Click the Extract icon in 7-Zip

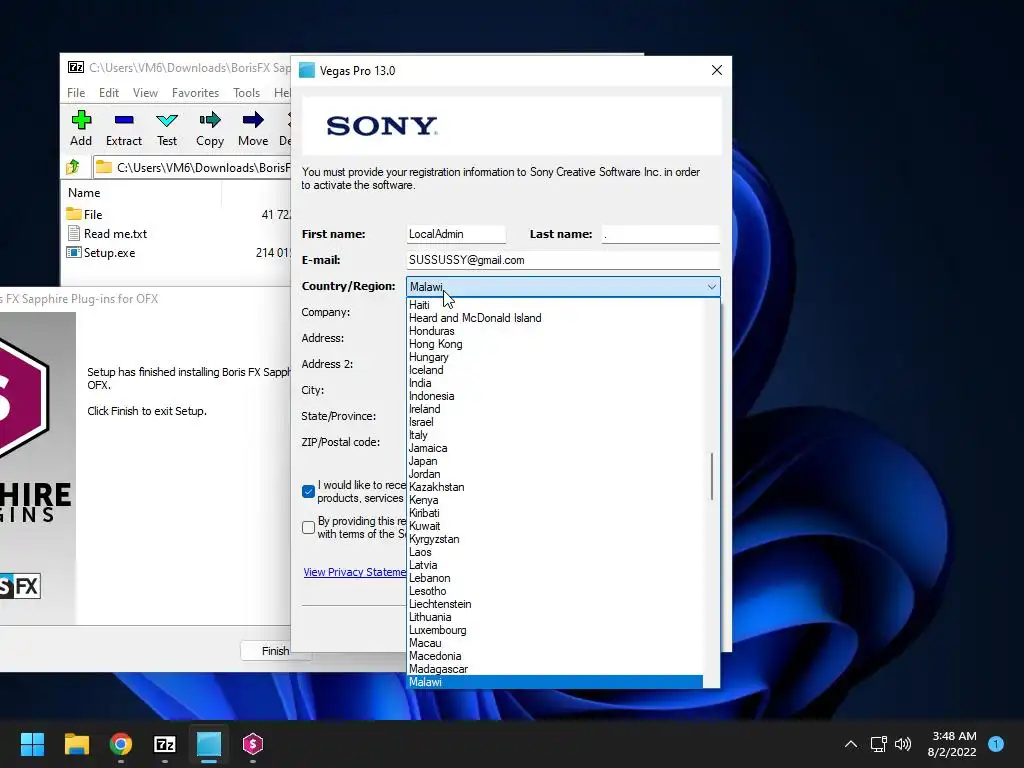tap(124, 120)
